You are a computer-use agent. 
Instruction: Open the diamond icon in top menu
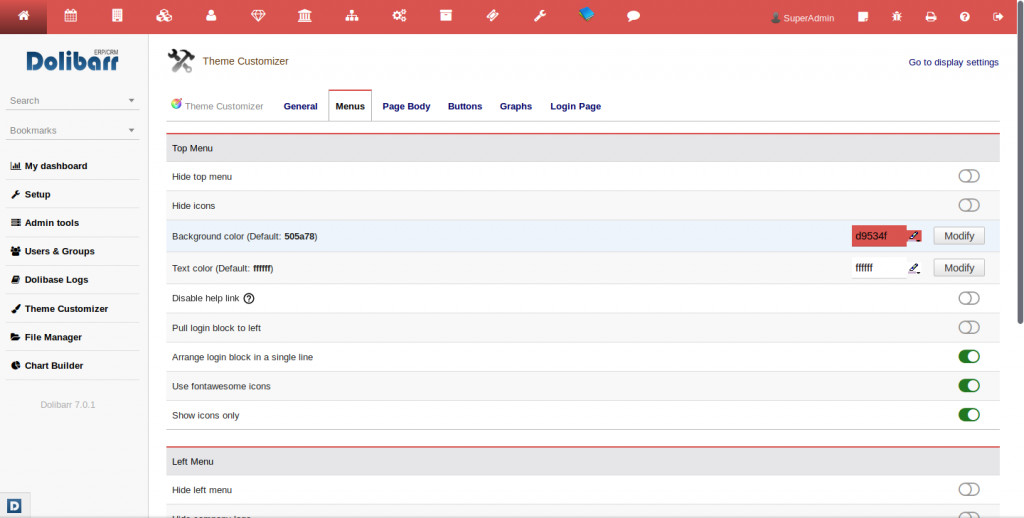(258, 16)
